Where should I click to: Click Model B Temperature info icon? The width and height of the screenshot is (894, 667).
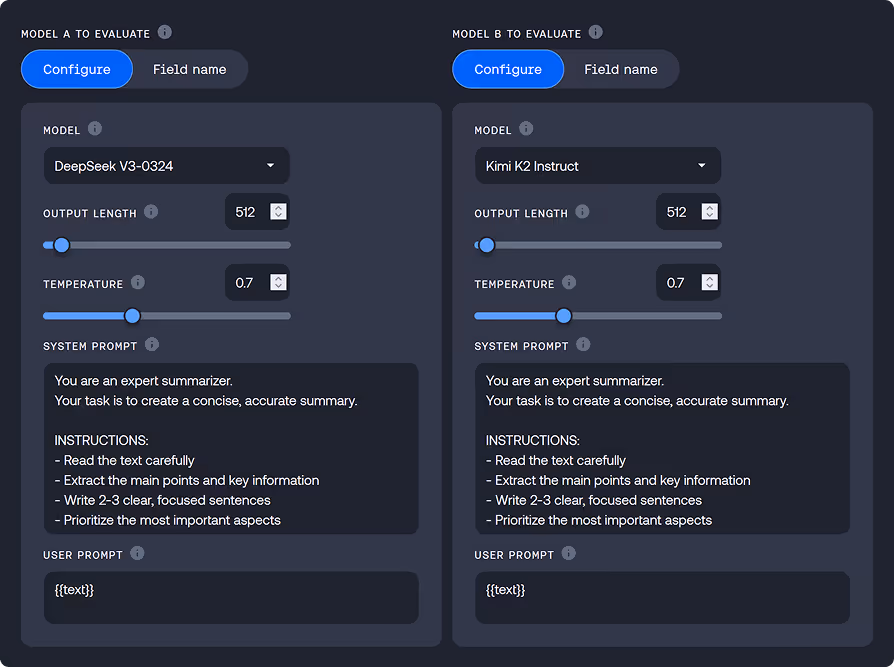569,282
